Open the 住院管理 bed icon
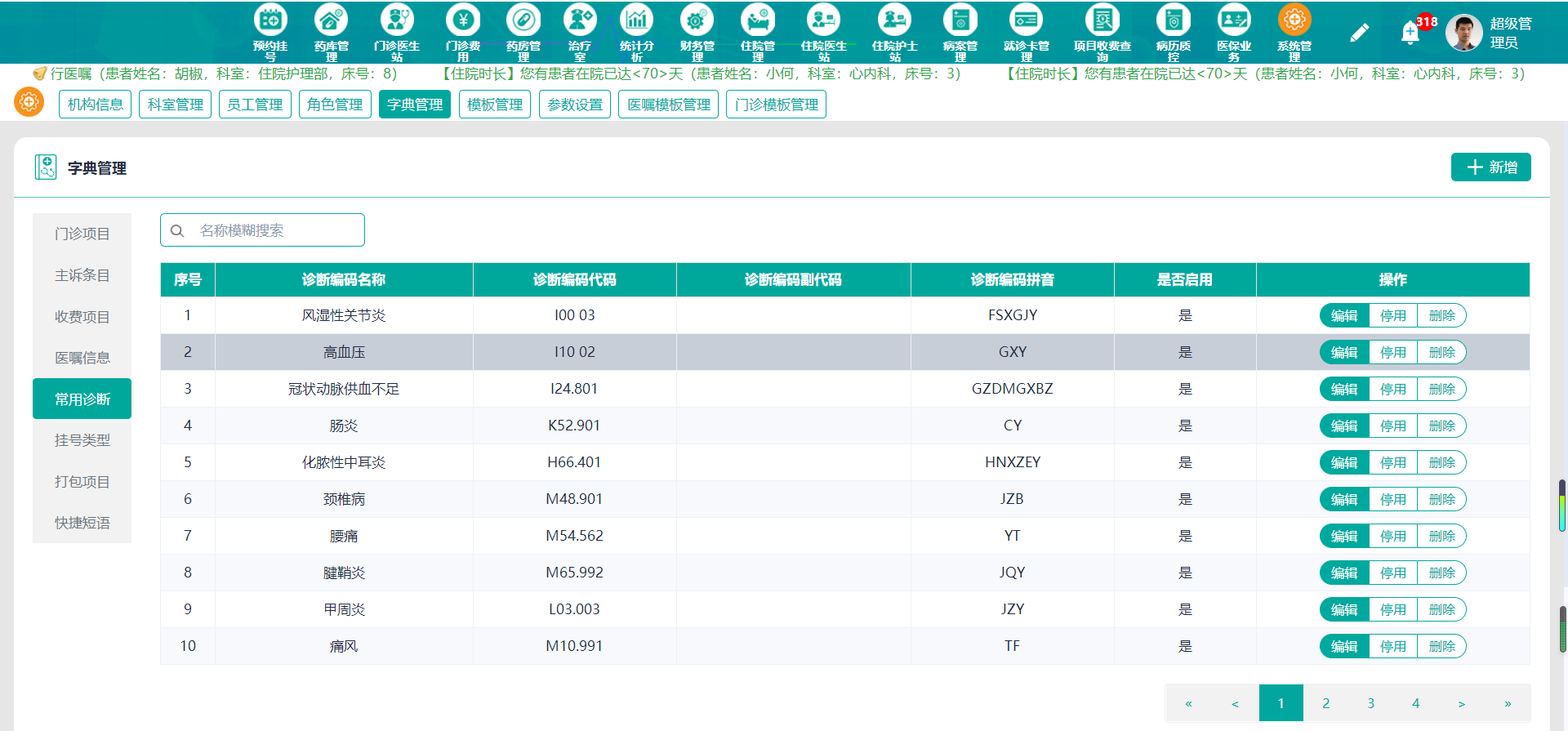This screenshot has width=1568, height=731. coord(758,20)
